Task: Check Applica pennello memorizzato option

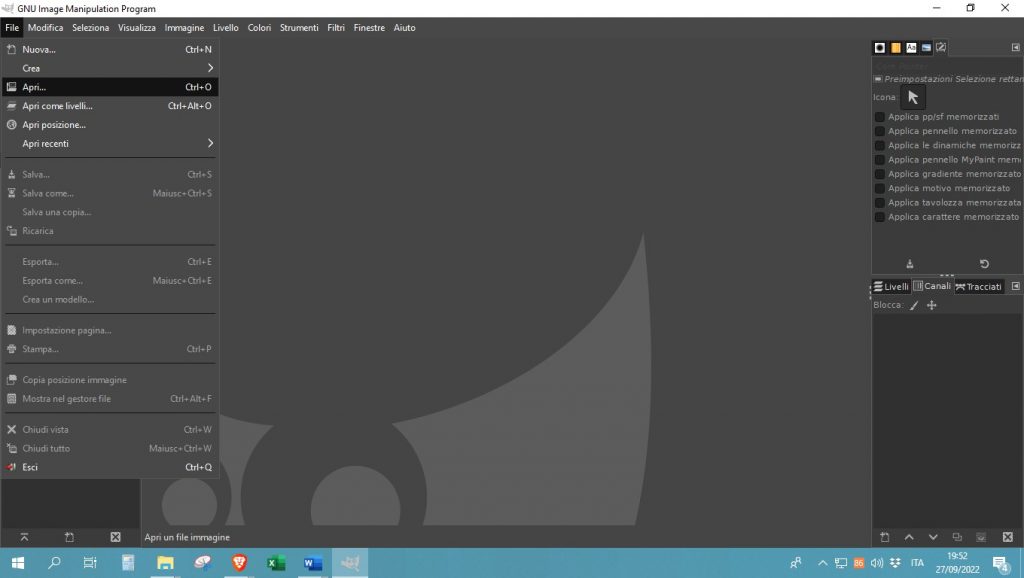Action: pos(880,131)
